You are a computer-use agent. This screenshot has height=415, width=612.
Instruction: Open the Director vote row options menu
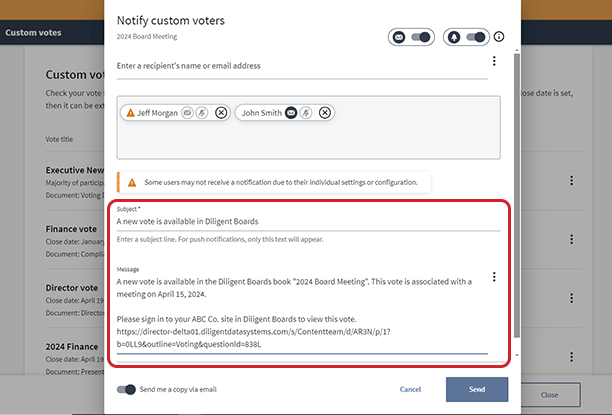pos(572,300)
